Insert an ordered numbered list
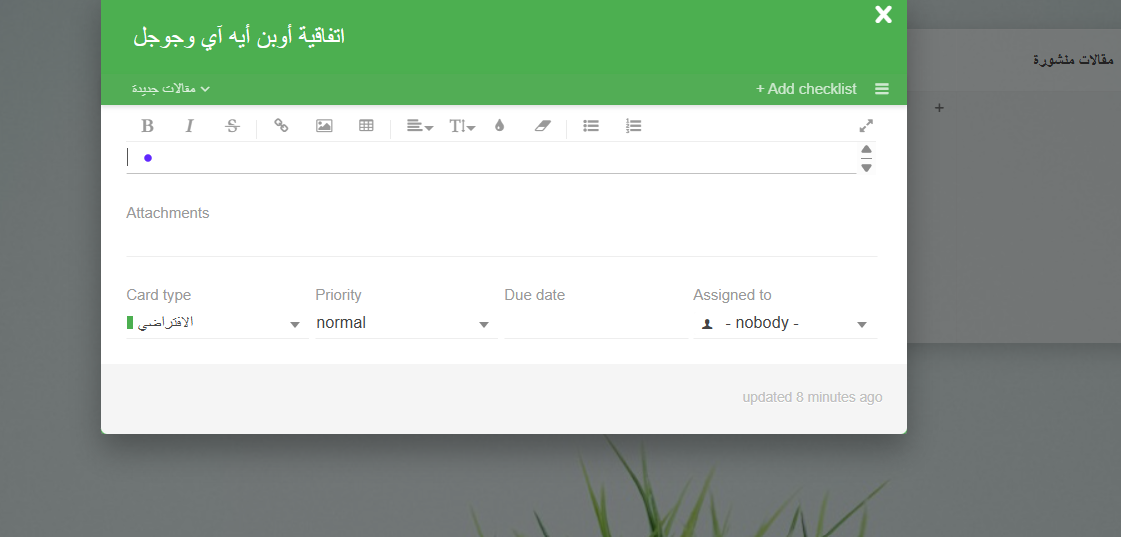 (x=633, y=126)
